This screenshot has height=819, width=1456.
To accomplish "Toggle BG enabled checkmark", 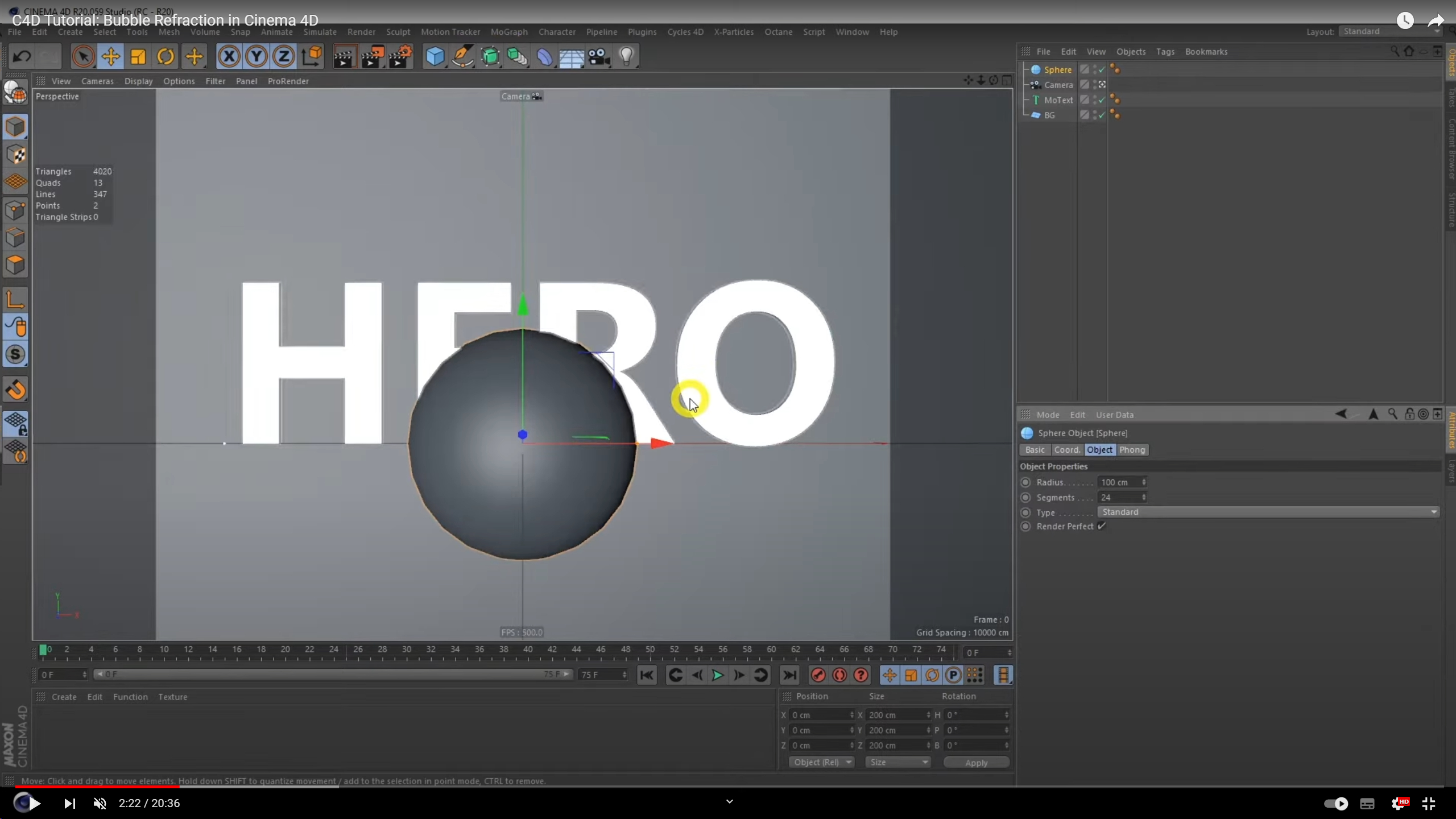I will [1102, 115].
